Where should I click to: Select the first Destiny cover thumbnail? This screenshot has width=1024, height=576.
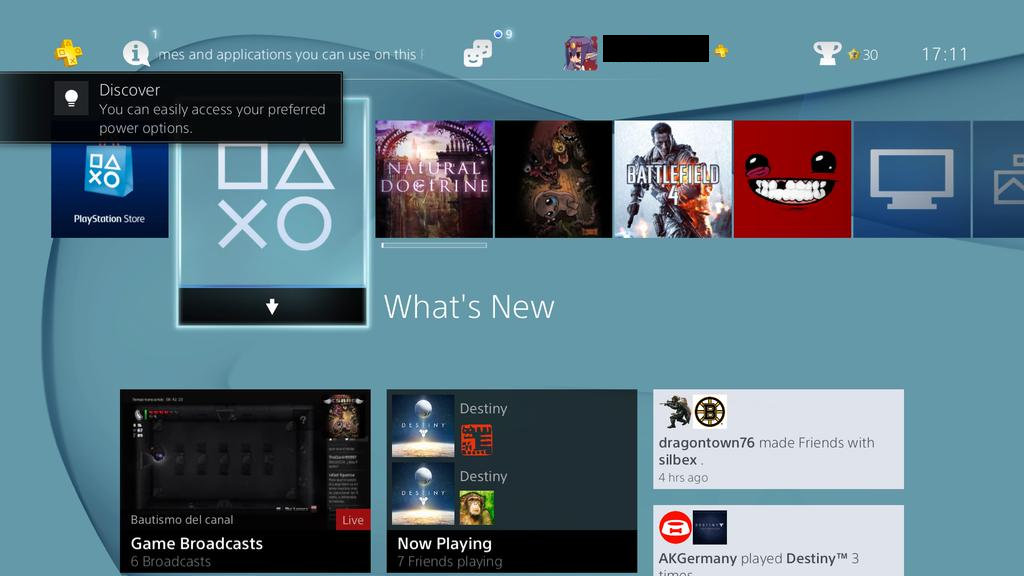pos(423,426)
